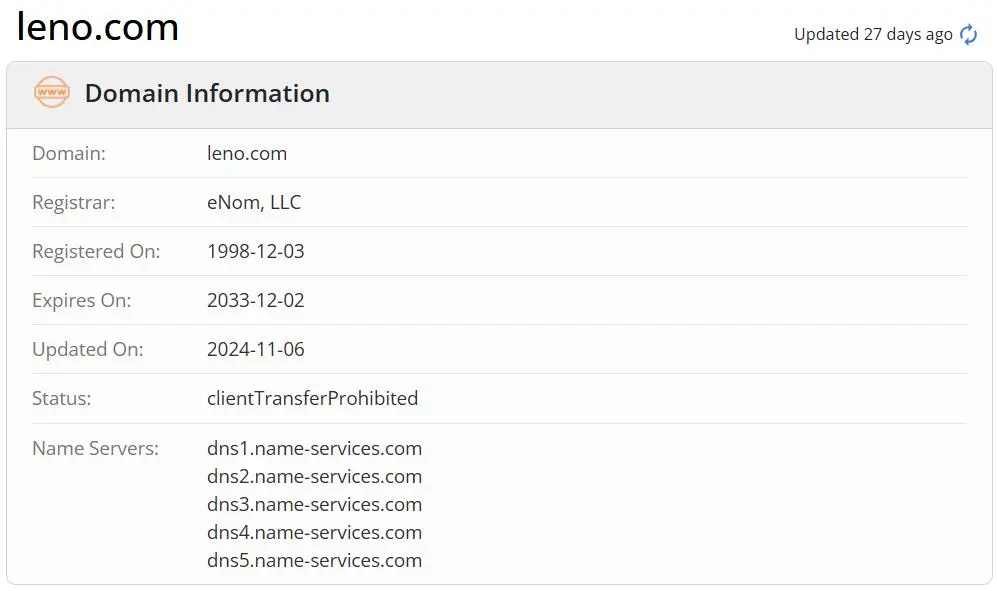This screenshot has height=591, width=997.
Task: Select the registration date 1998-12-03
Action: pyautogui.click(x=256, y=251)
